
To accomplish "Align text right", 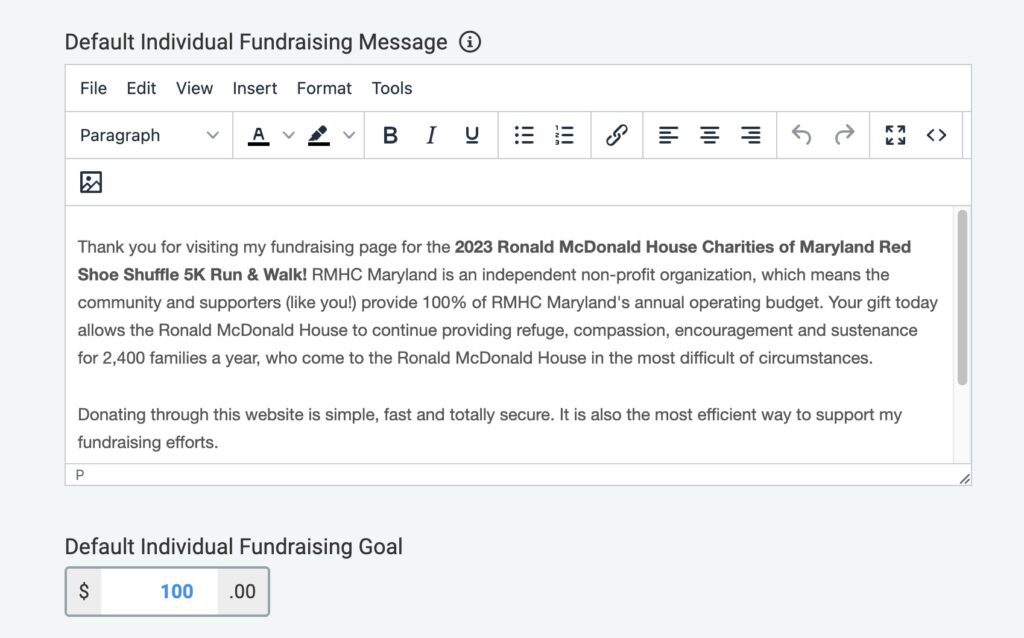I will coord(751,135).
